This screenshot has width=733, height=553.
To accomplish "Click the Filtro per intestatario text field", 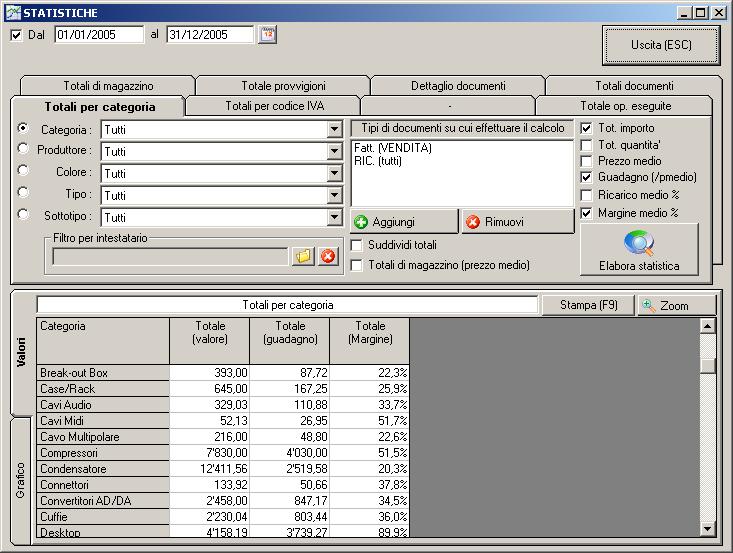I will 170,256.
